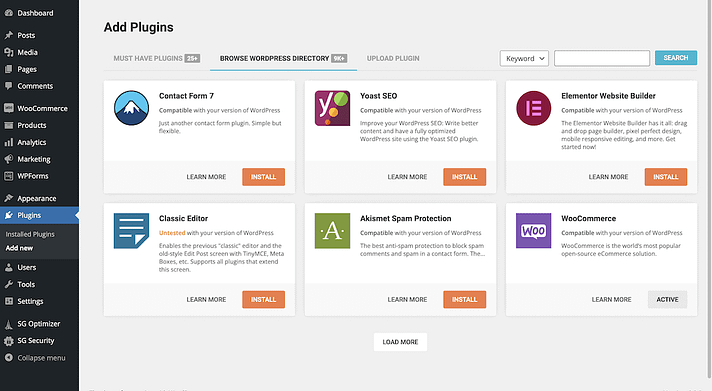
Task: Click the Elementor plugin logo
Action: click(x=534, y=108)
